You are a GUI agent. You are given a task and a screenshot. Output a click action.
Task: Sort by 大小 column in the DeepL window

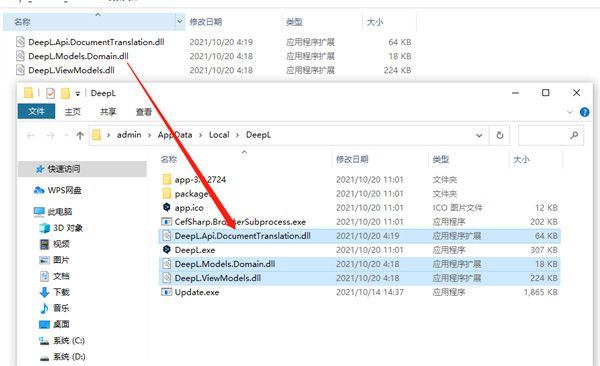[521, 159]
